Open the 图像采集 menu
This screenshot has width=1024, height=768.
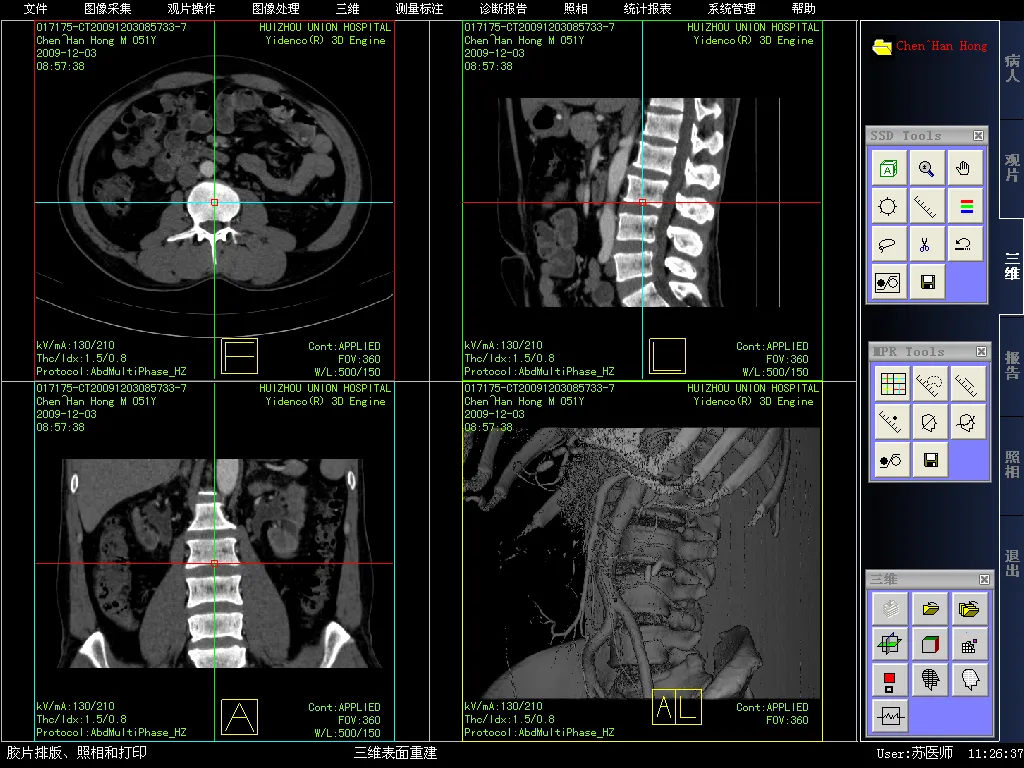click(108, 8)
